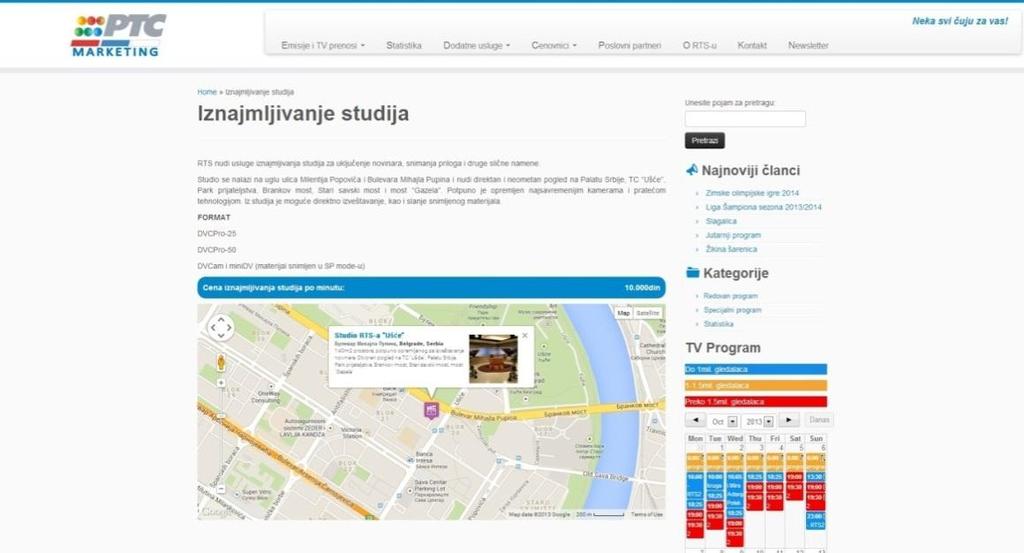Click the red Preko 1.5mil. gledalaca legend

click(x=756, y=402)
